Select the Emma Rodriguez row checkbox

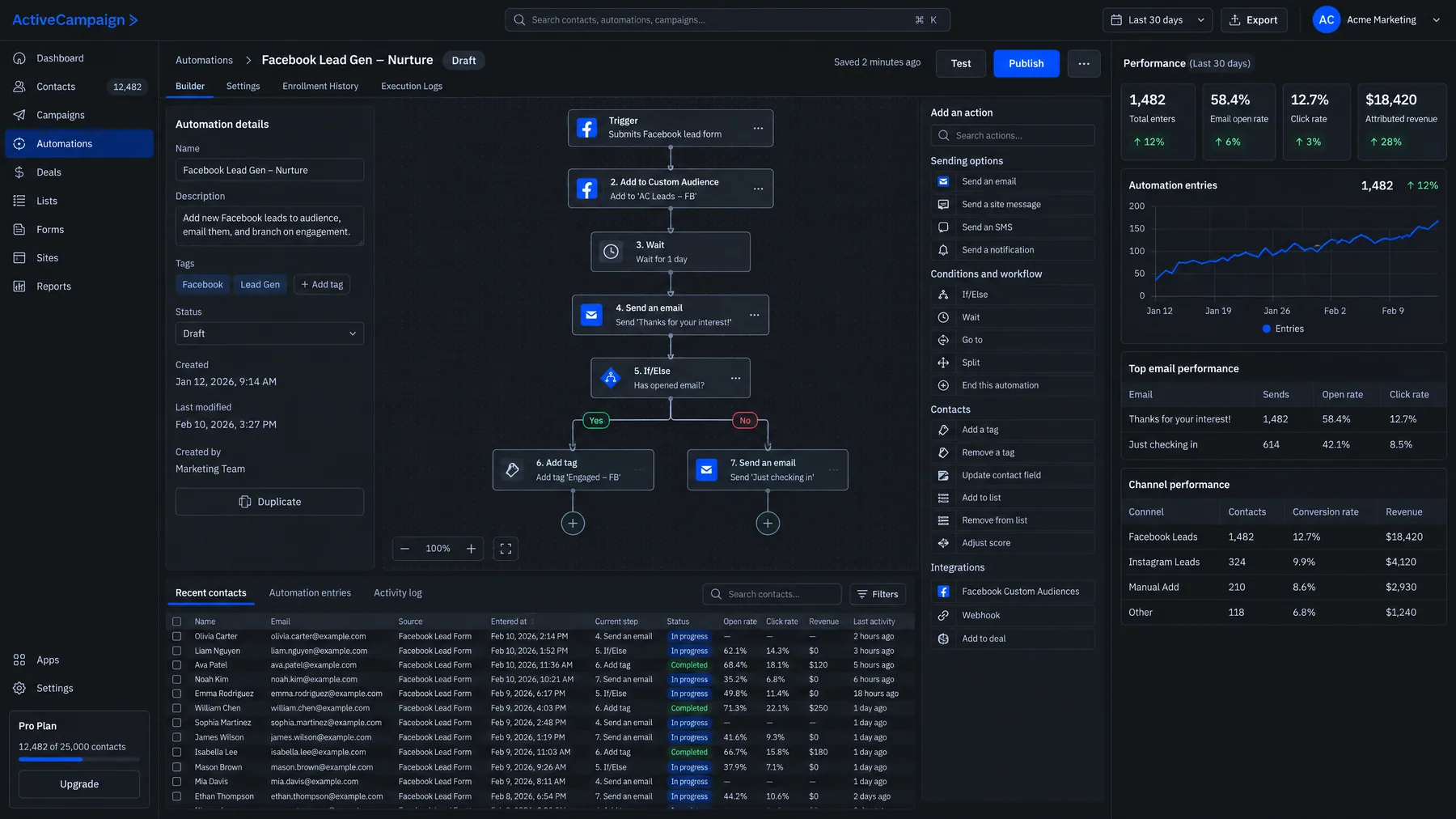click(x=176, y=694)
